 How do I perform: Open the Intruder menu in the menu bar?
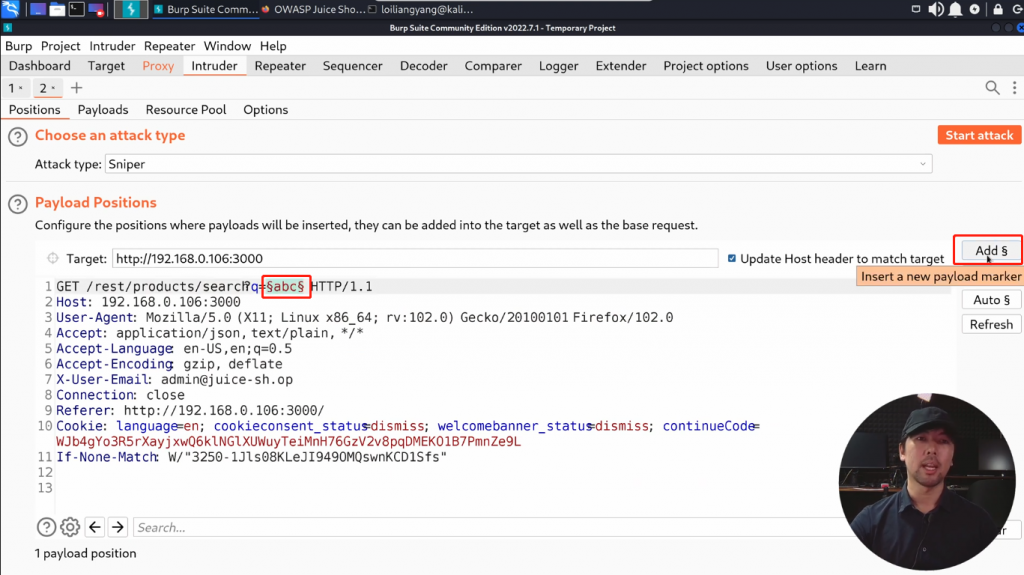[x=112, y=46]
